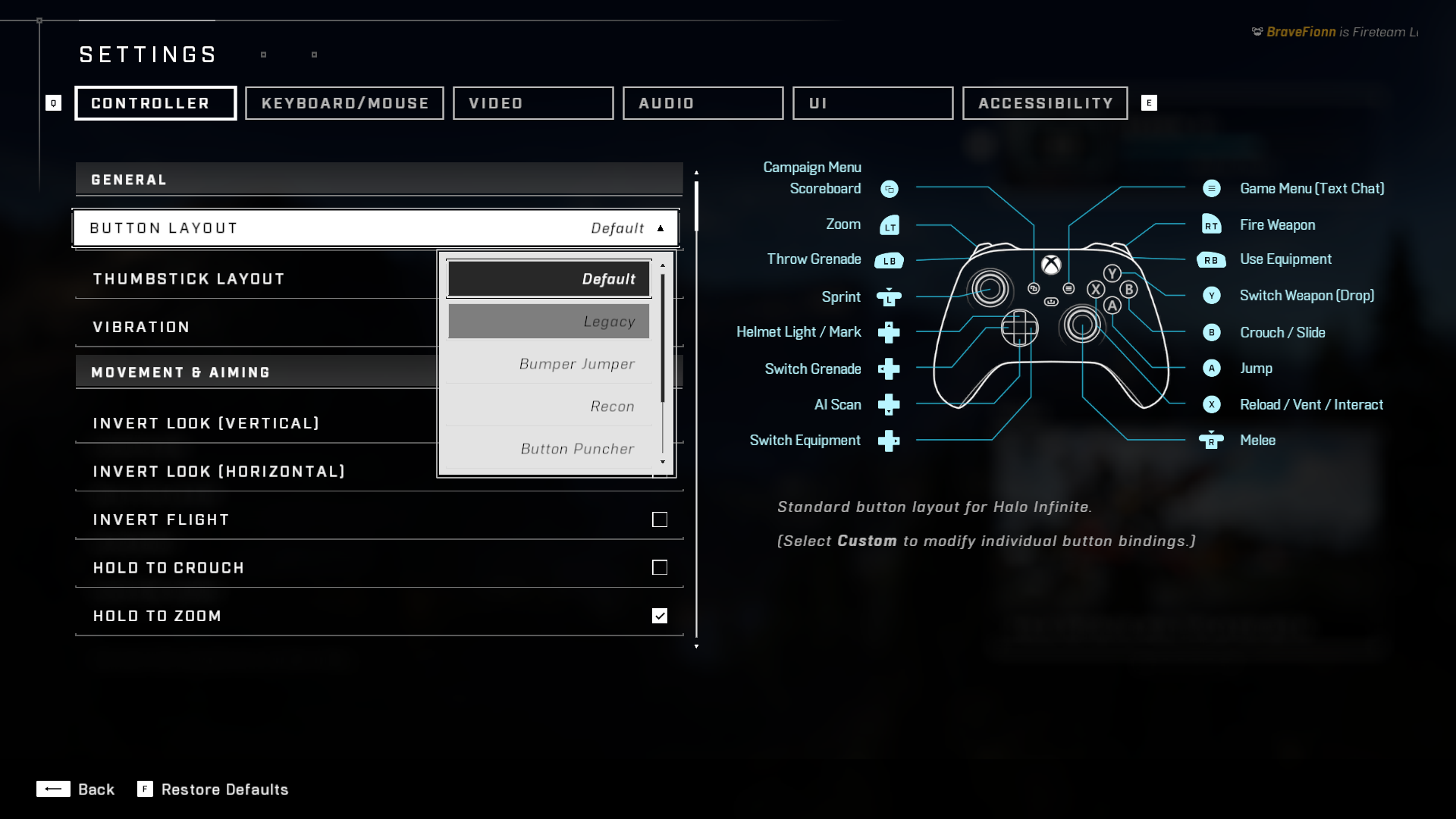The height and width of the screenshot is (819, 1456).
Task: Click the LB icon next to Throw Grenade
Action: (x=889, y=259)
